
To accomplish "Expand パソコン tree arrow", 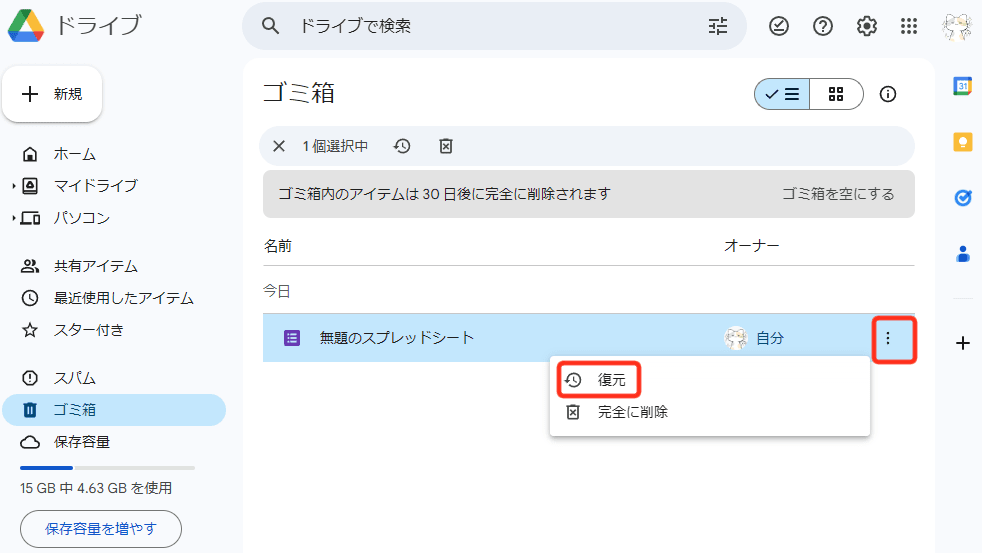I will [x=14, y=218].
